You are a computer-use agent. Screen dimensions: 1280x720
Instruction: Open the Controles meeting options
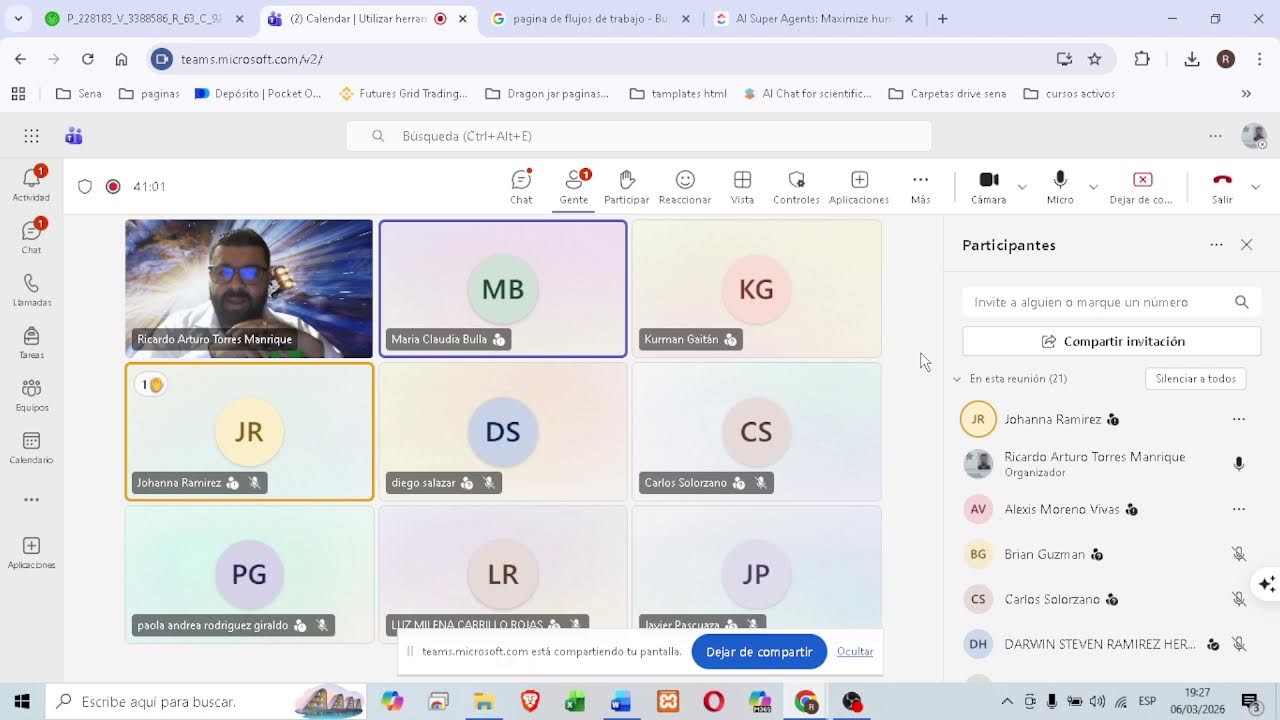[797, 186]
